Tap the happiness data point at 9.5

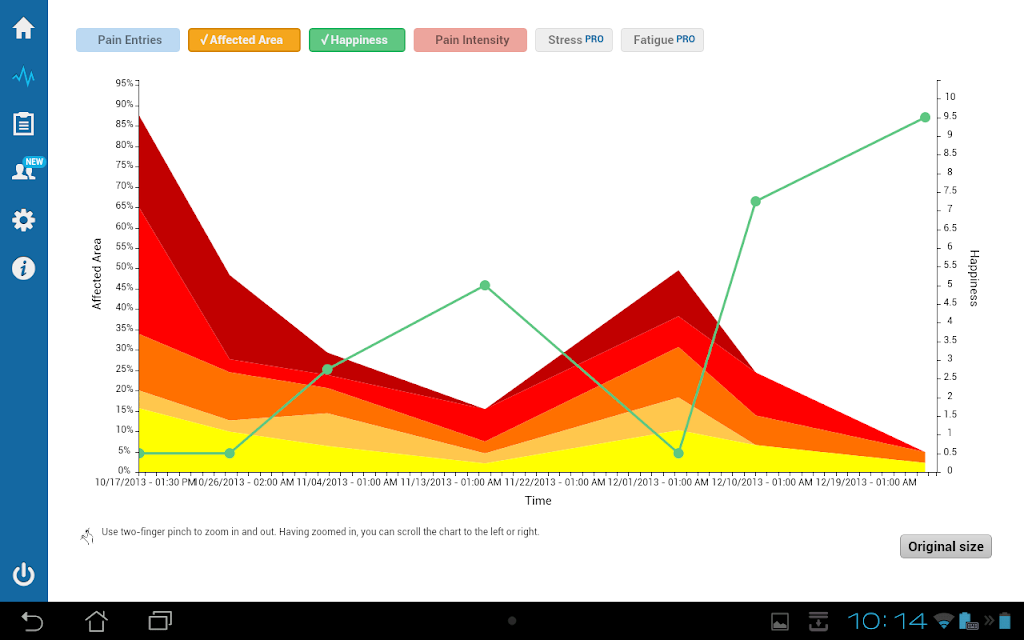(x=925, y=118)
